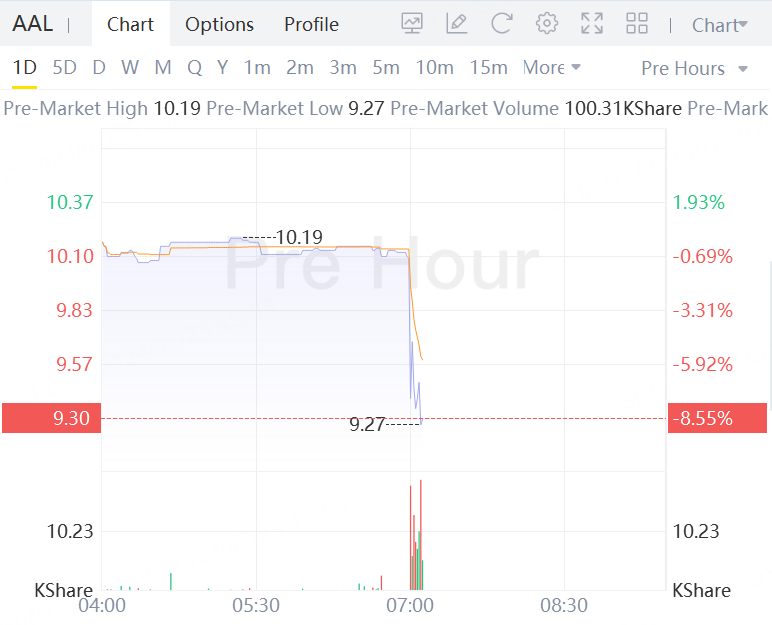Expand the Chart type dropdown

click(x=719, y=25)
